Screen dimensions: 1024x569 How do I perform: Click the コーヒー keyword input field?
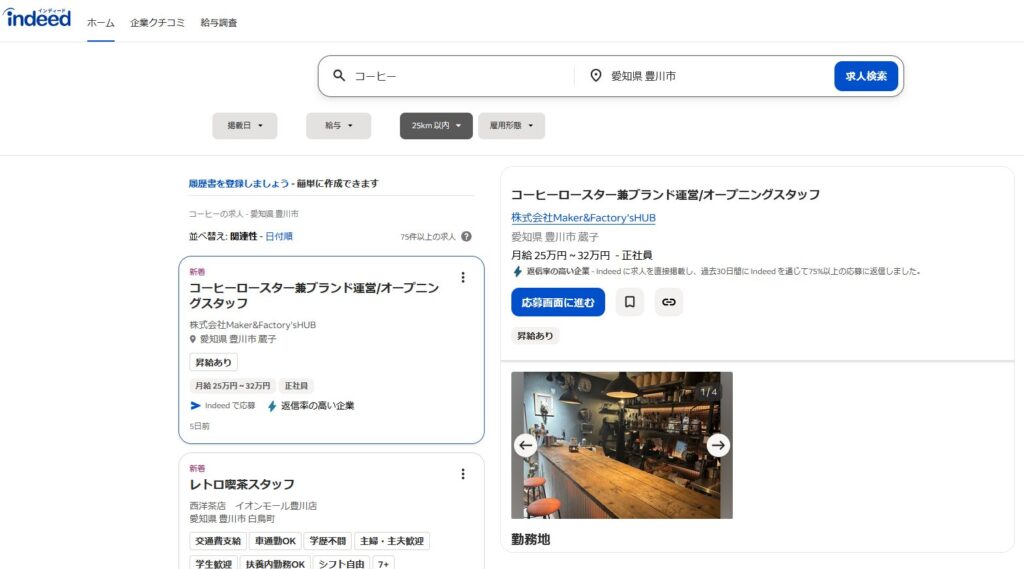tap(460, 76)
